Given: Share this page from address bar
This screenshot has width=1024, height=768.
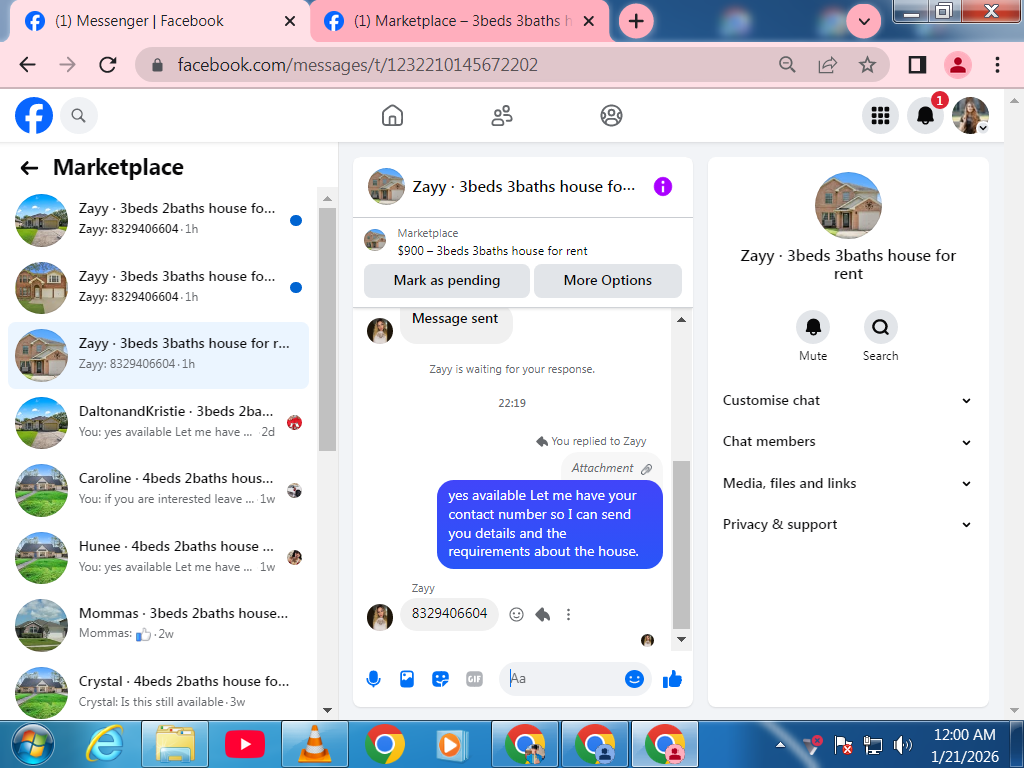Looking at the screenshot, I should (827, 65).
